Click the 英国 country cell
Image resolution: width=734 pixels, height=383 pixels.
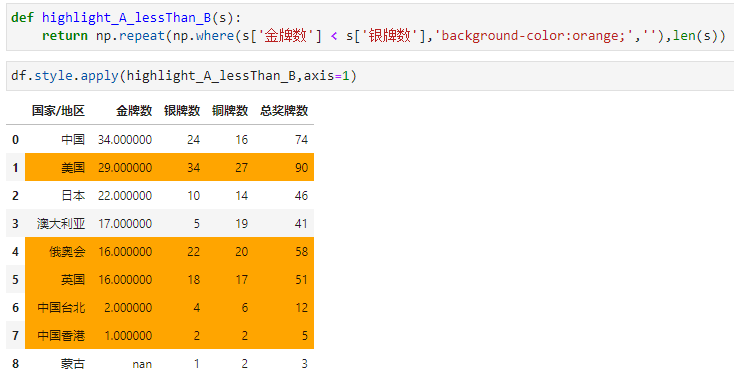(73, 280)
